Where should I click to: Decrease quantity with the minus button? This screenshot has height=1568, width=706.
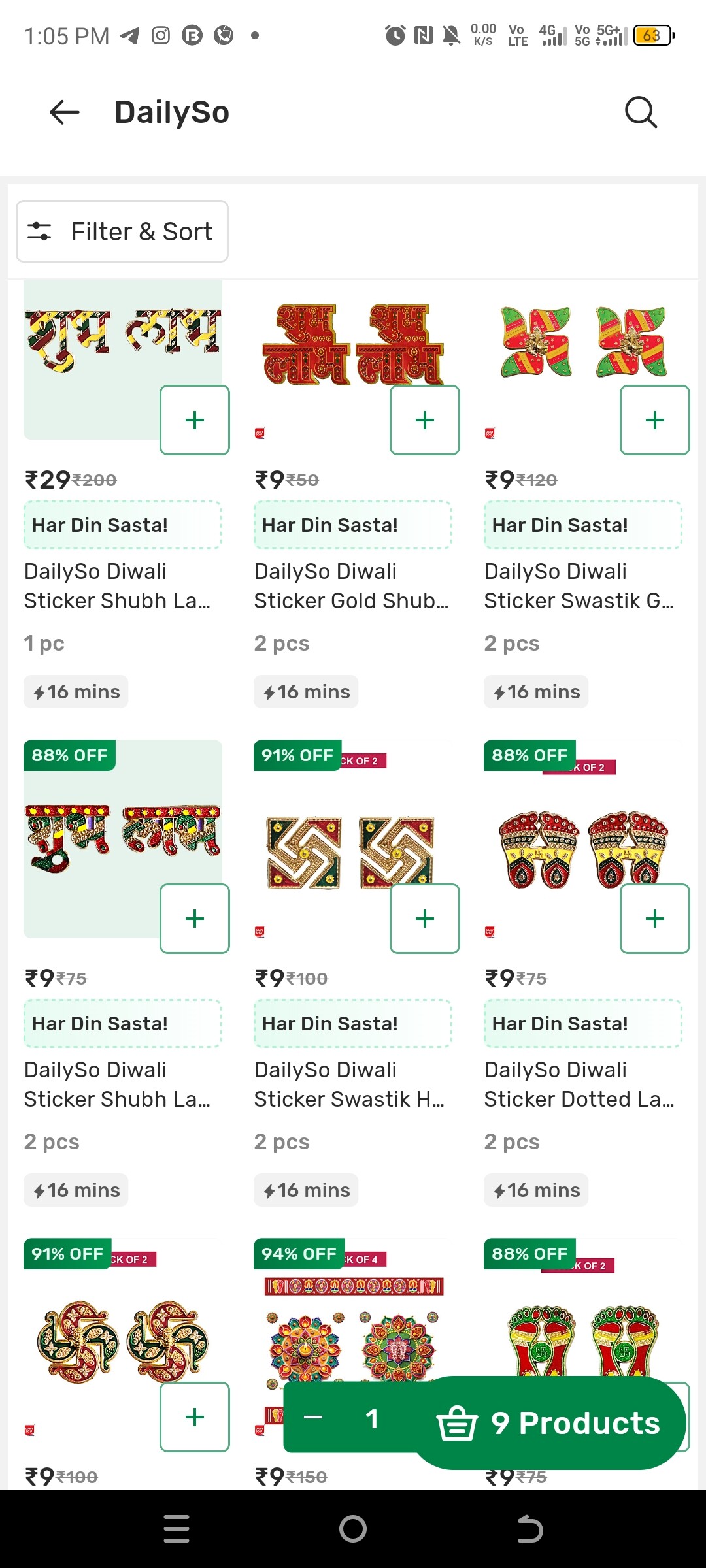pos(313,1417)
